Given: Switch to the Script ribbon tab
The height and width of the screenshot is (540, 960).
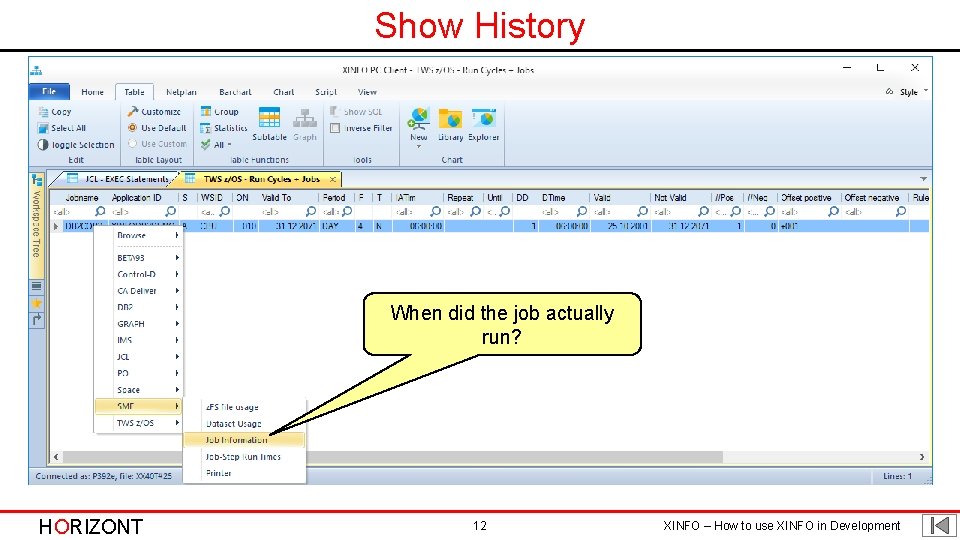Looking at the screenshot, I should (326, 92).
